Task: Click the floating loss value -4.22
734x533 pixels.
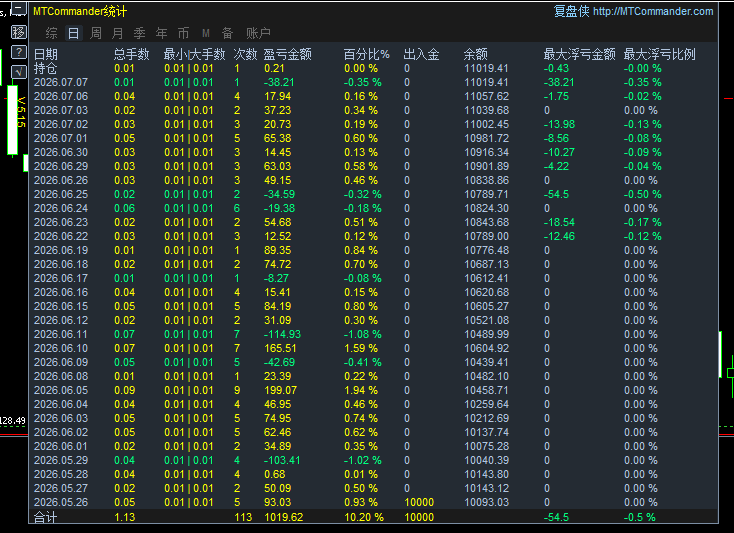Action: click(556, 166)
